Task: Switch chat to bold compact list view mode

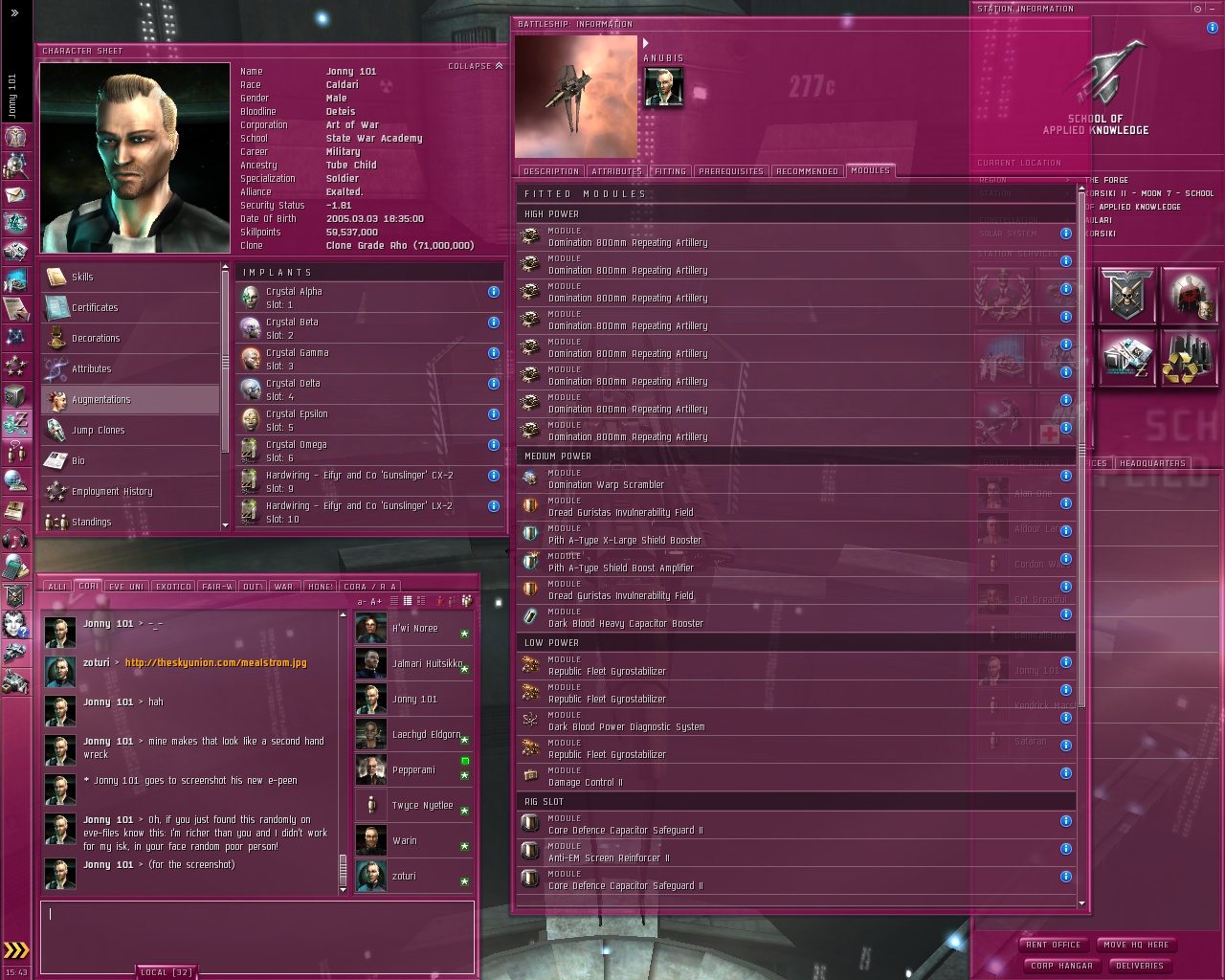Action: [408, 601]
